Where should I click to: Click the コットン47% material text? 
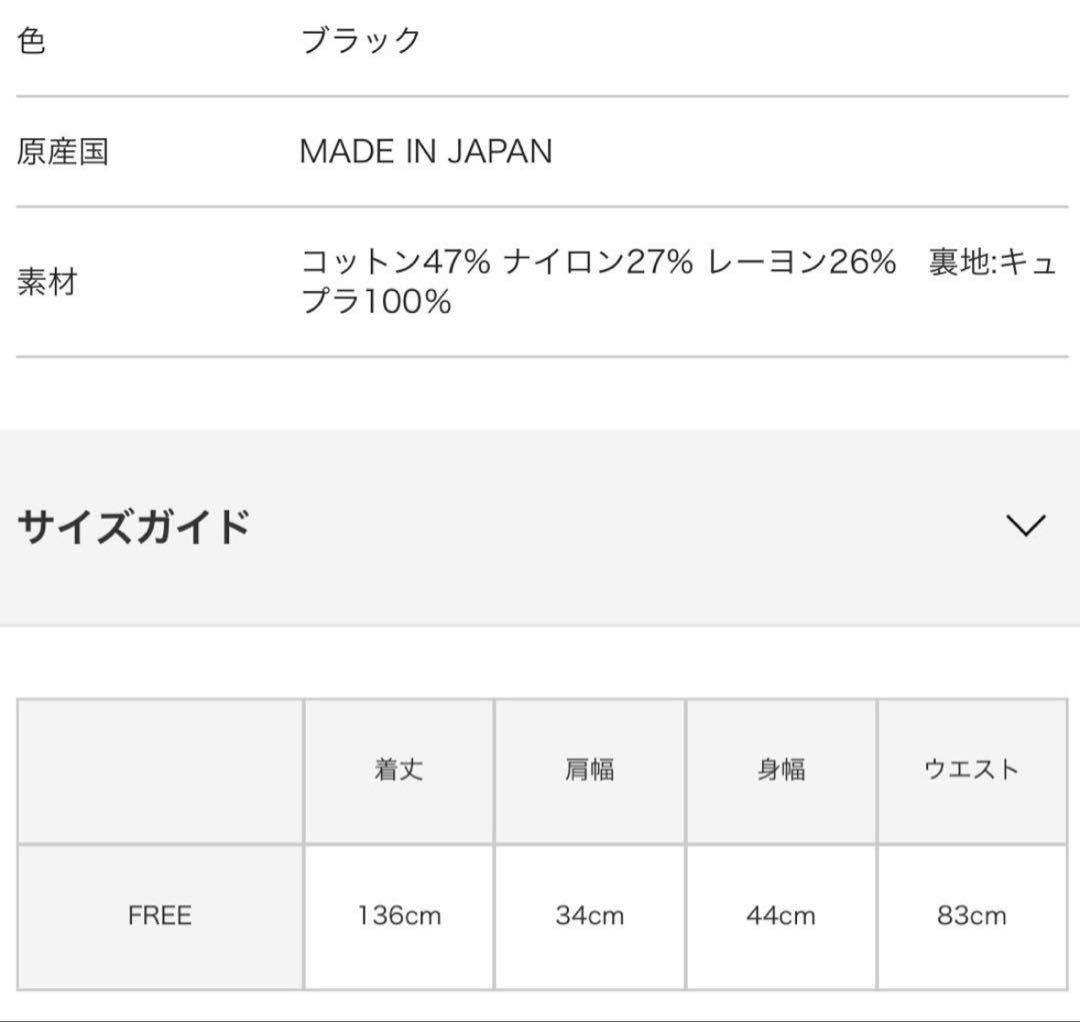(x=396, y=263)
